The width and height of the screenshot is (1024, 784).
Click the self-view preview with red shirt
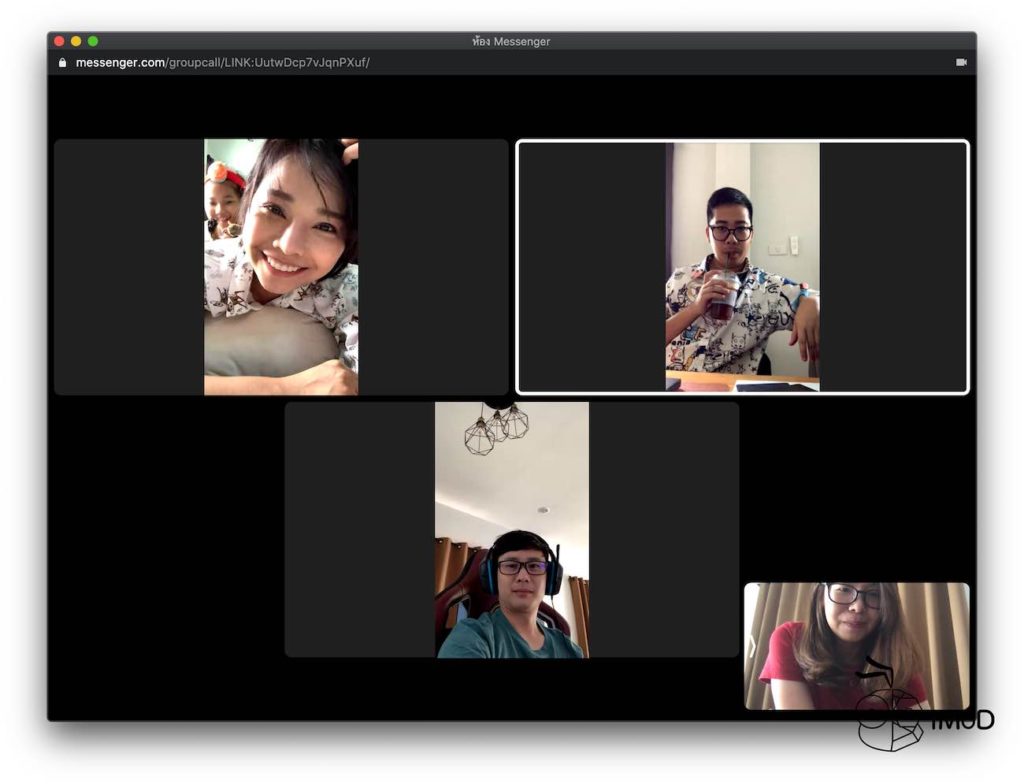coord(856,645)
